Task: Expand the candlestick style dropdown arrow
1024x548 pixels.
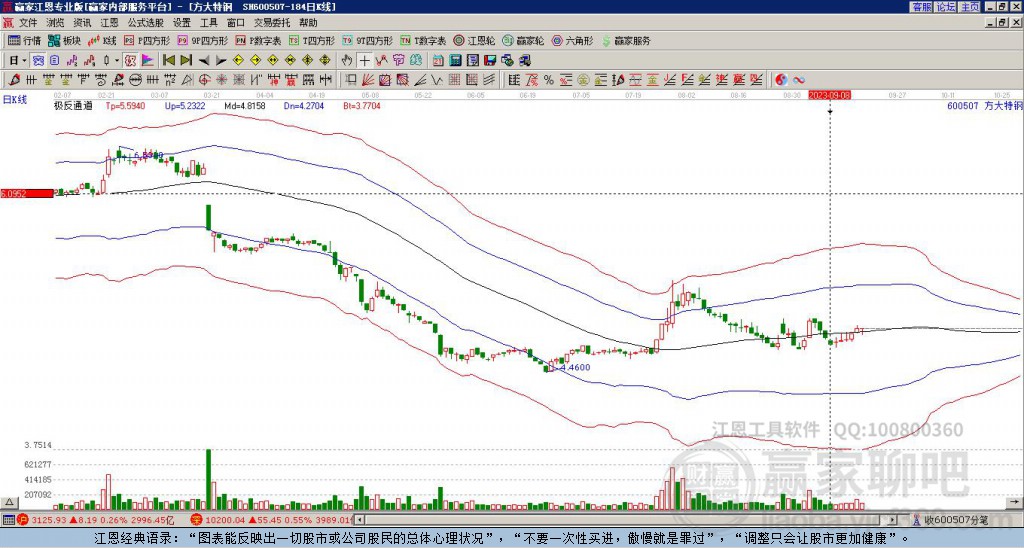Action: 117,61
